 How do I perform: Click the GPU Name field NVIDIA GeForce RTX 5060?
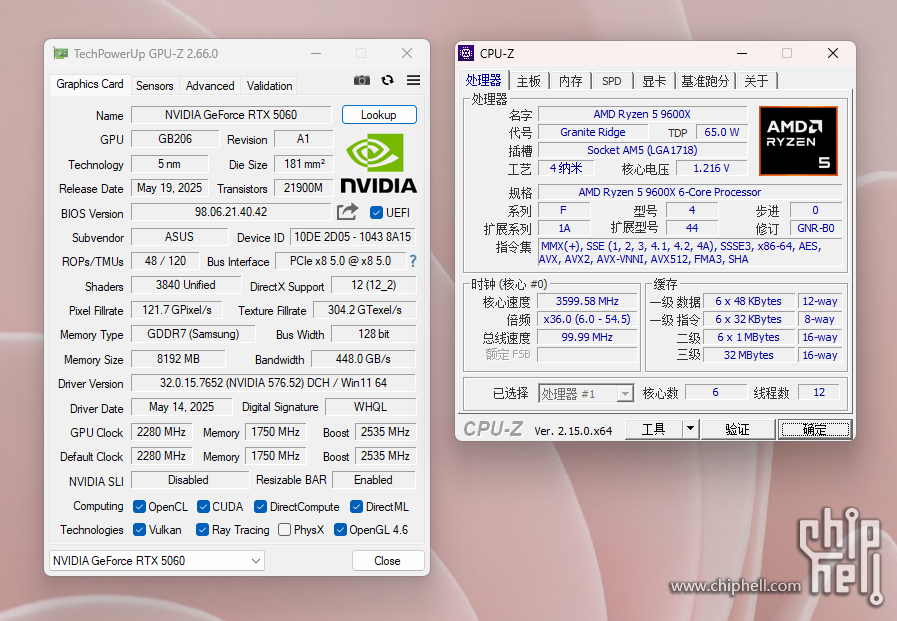231,115
